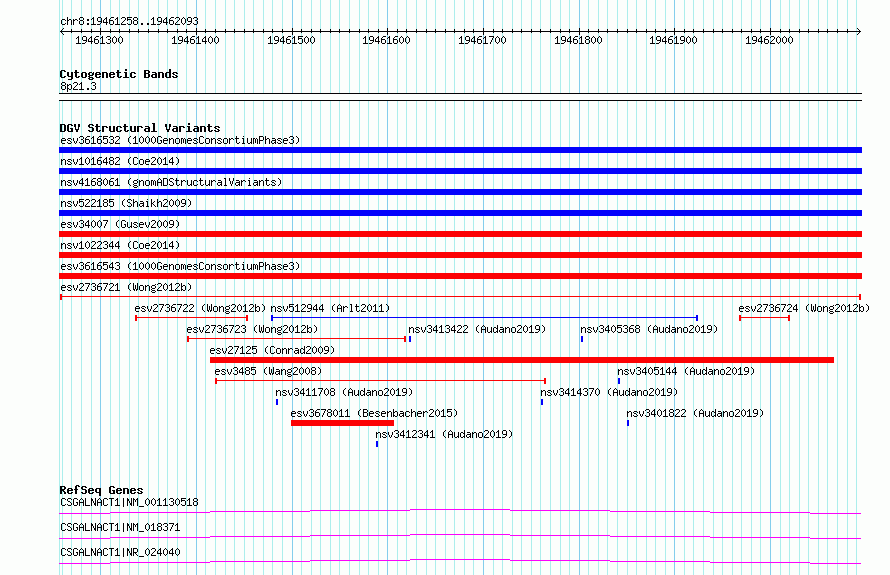Open CSGALNACT1|NM_001130518 gene label
This screenshot has height=575, width=890.
pos(129,502)
